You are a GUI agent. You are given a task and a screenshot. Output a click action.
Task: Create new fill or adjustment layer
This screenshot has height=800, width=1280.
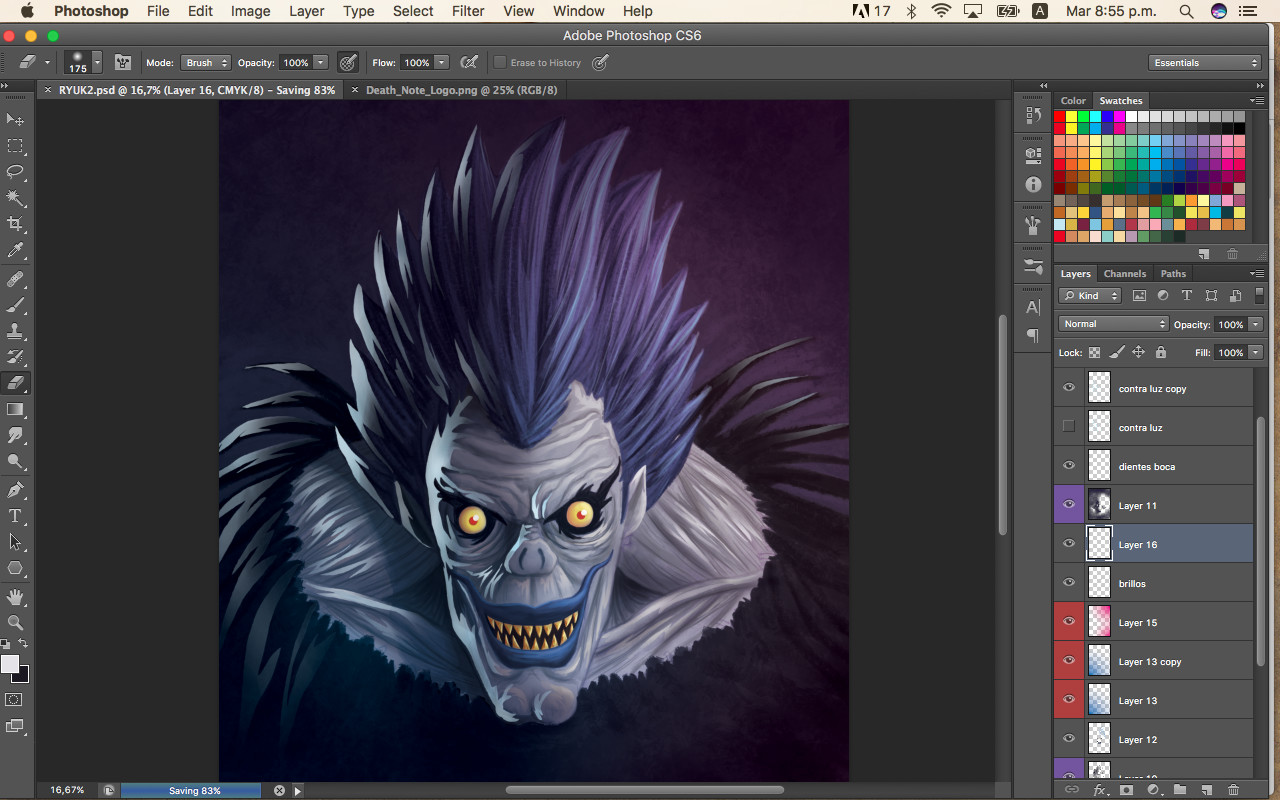[x=1153, y=790]
